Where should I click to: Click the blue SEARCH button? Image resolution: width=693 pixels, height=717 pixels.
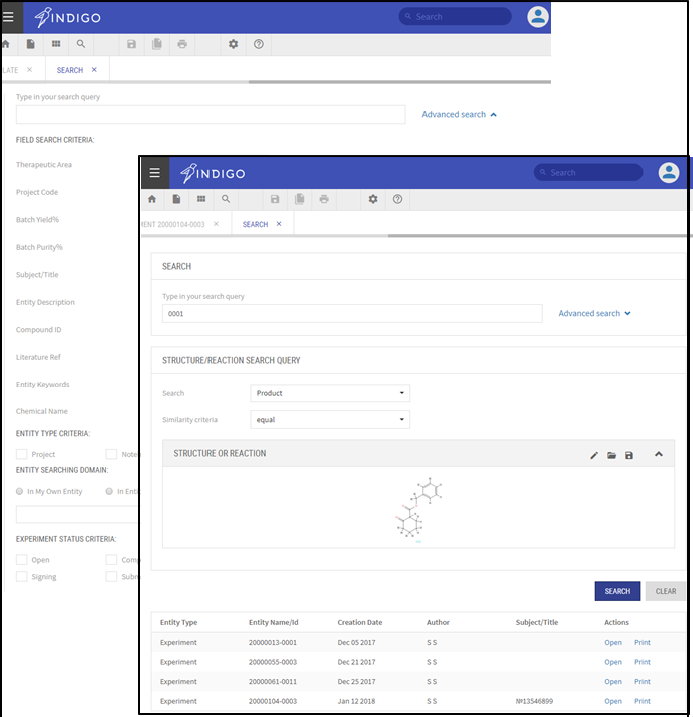617,591
